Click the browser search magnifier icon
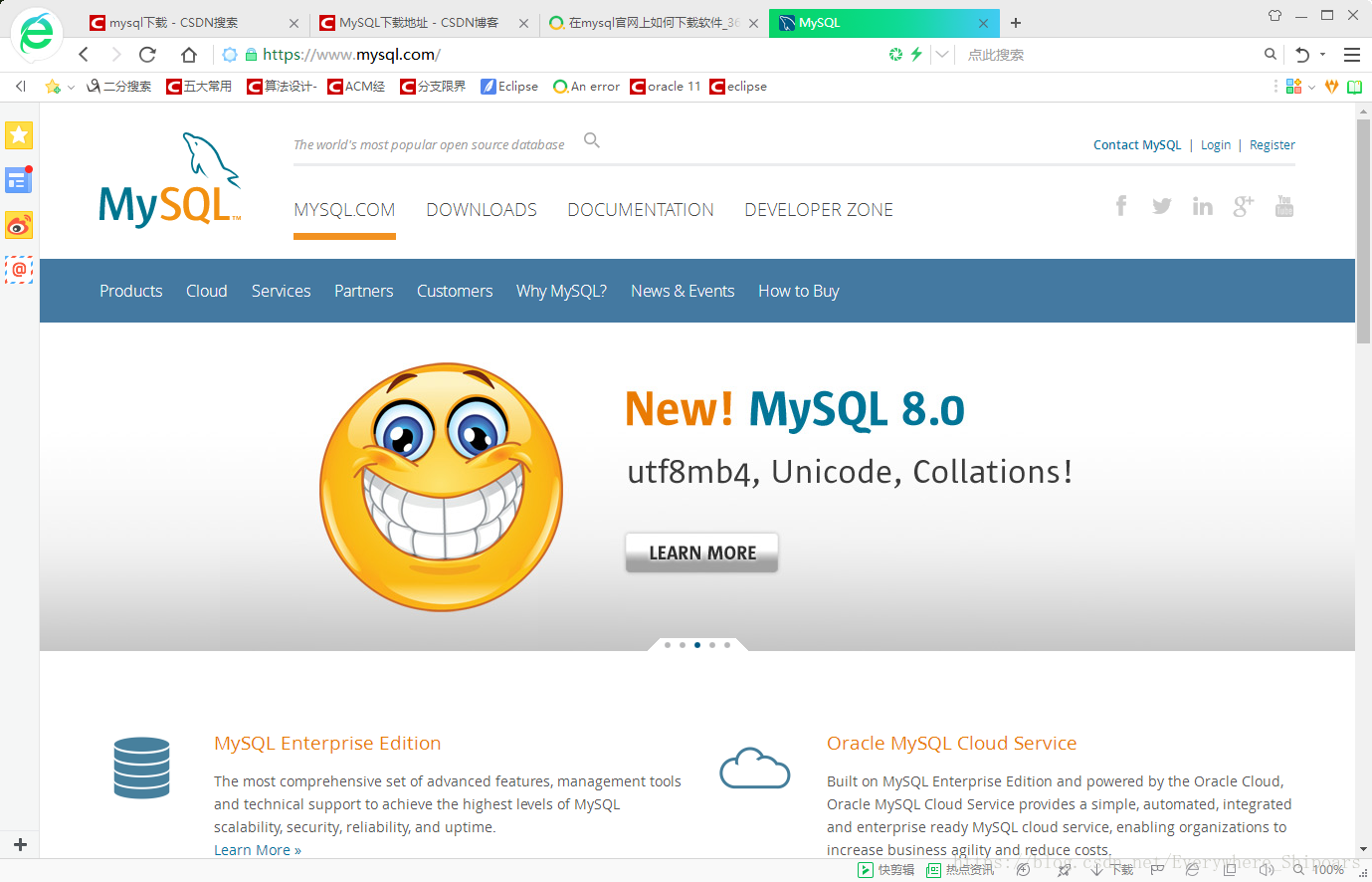The height and width of the screenshot is (882, 1372). click(x=1271, y=55)
